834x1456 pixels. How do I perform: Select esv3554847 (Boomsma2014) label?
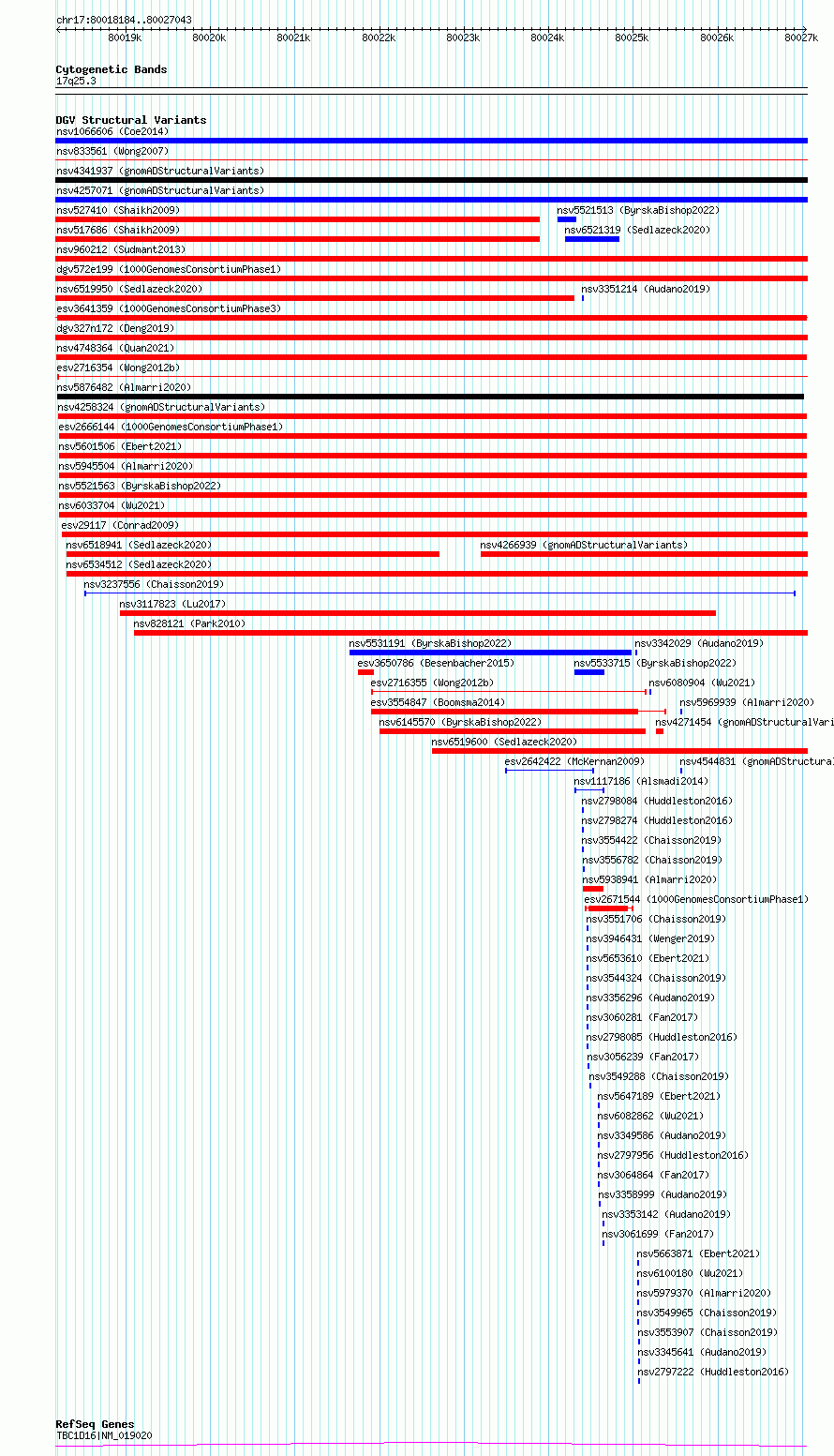439,702
